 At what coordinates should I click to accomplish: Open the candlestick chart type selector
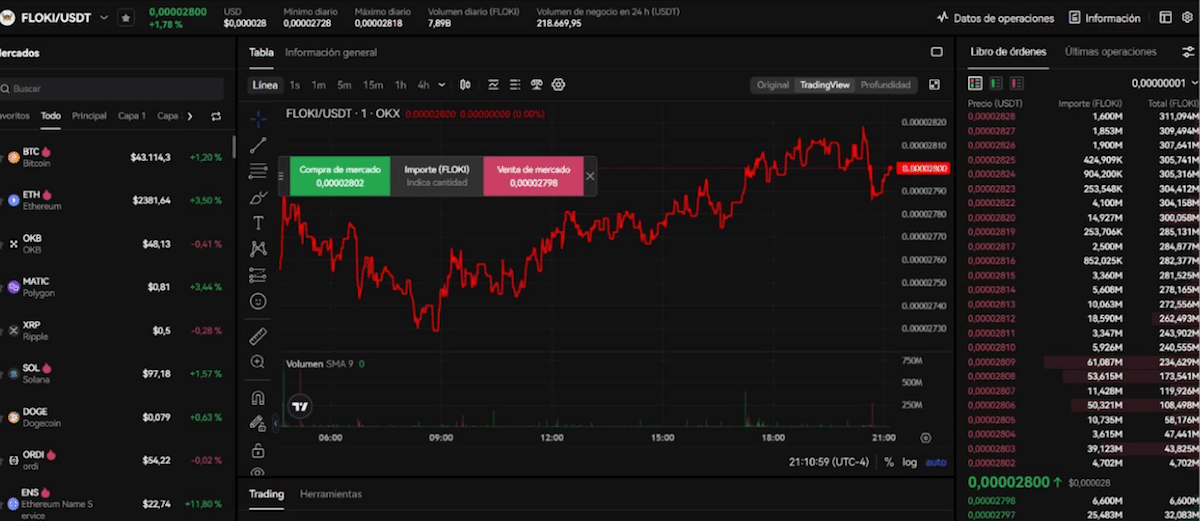[467, 85]
